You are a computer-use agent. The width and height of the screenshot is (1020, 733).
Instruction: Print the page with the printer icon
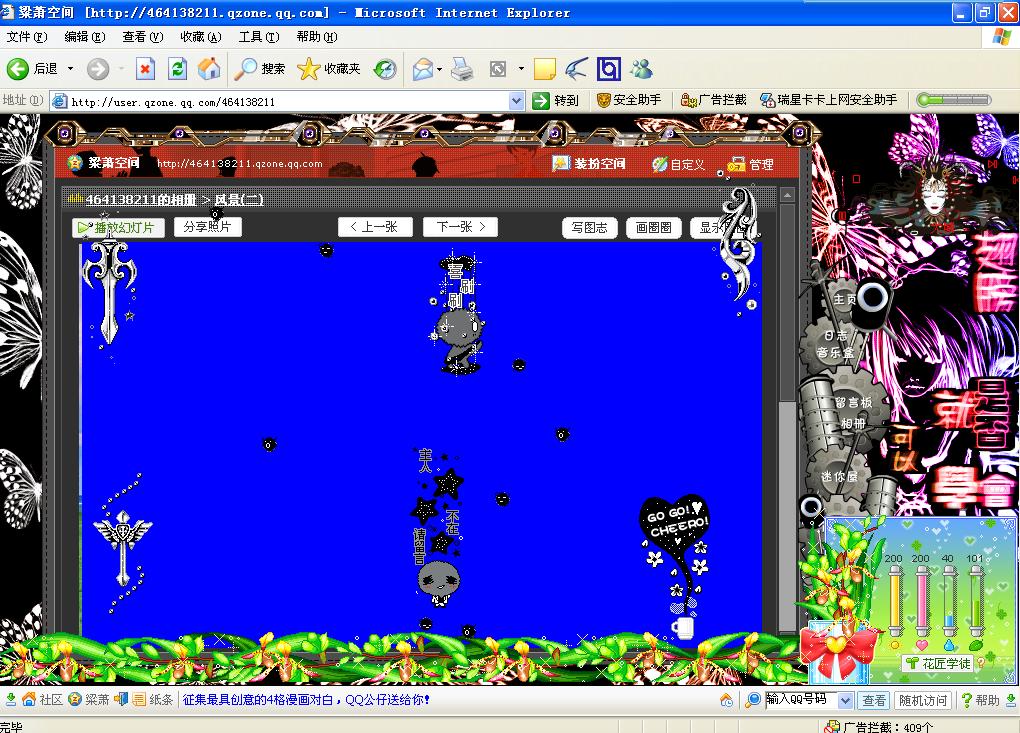(462, 68)
